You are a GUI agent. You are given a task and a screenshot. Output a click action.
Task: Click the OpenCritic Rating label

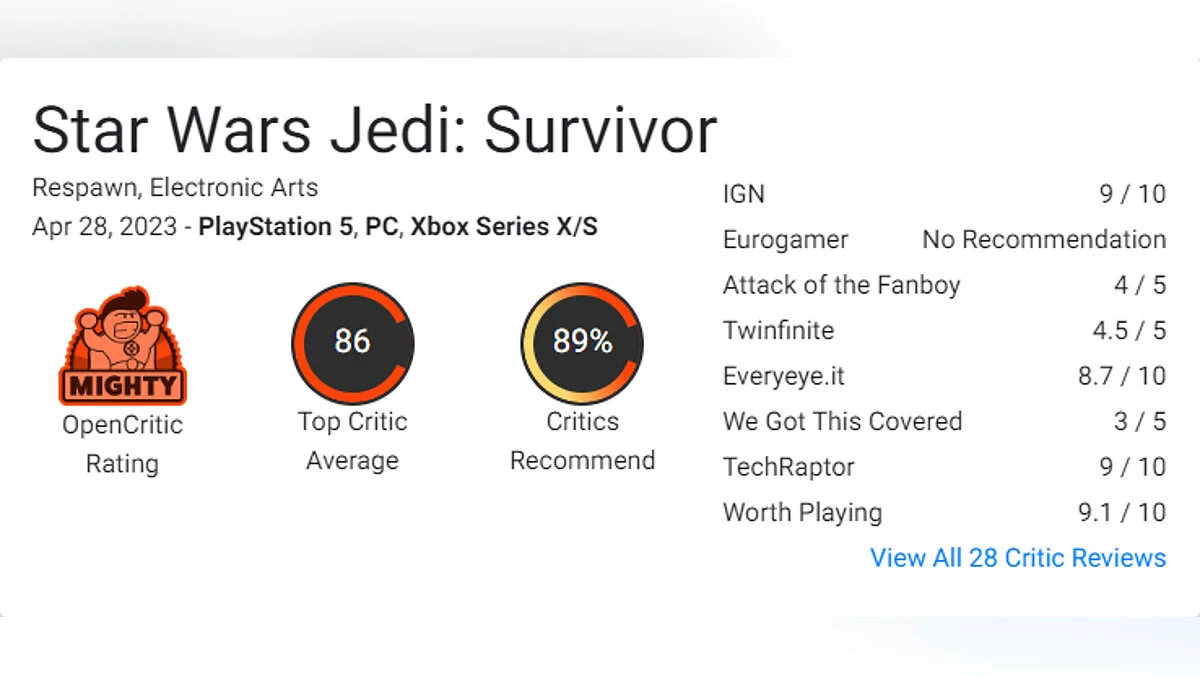click(x=122, y=444)
